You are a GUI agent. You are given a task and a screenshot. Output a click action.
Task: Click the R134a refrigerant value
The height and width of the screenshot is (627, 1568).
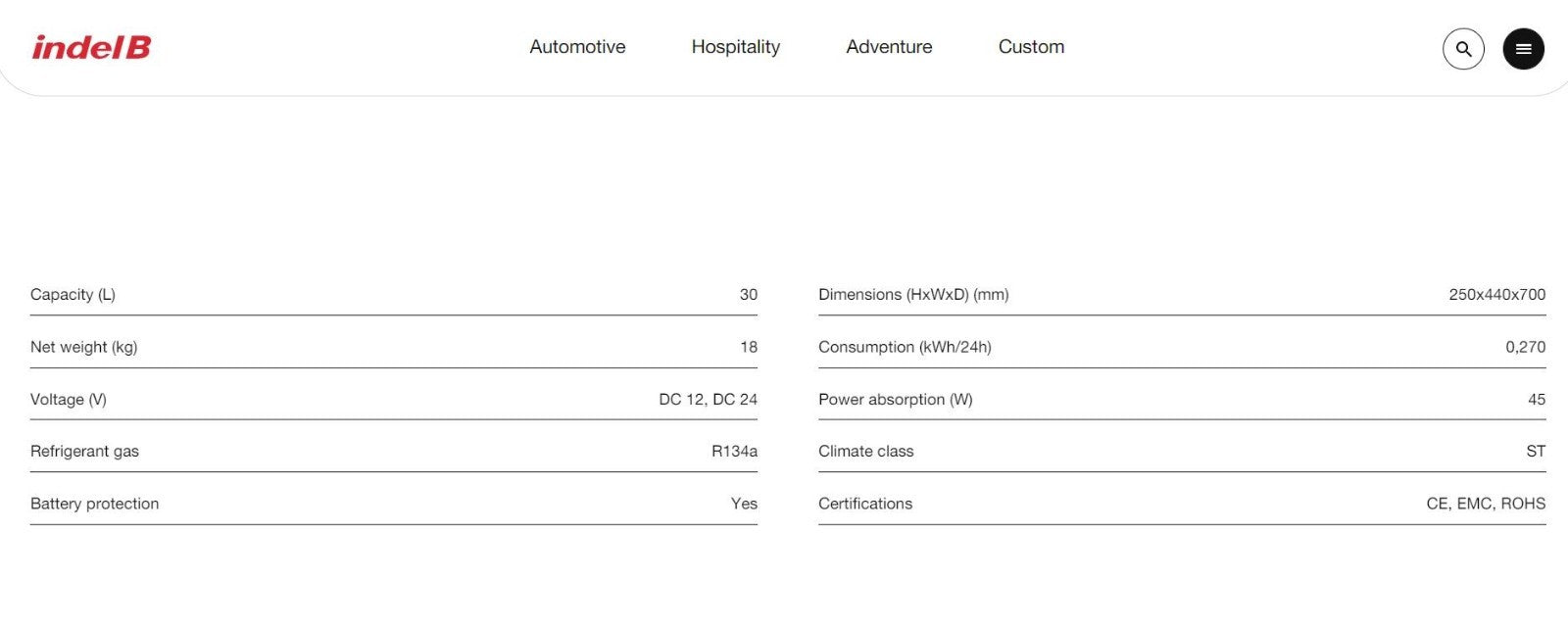click(x=734, y=452)
